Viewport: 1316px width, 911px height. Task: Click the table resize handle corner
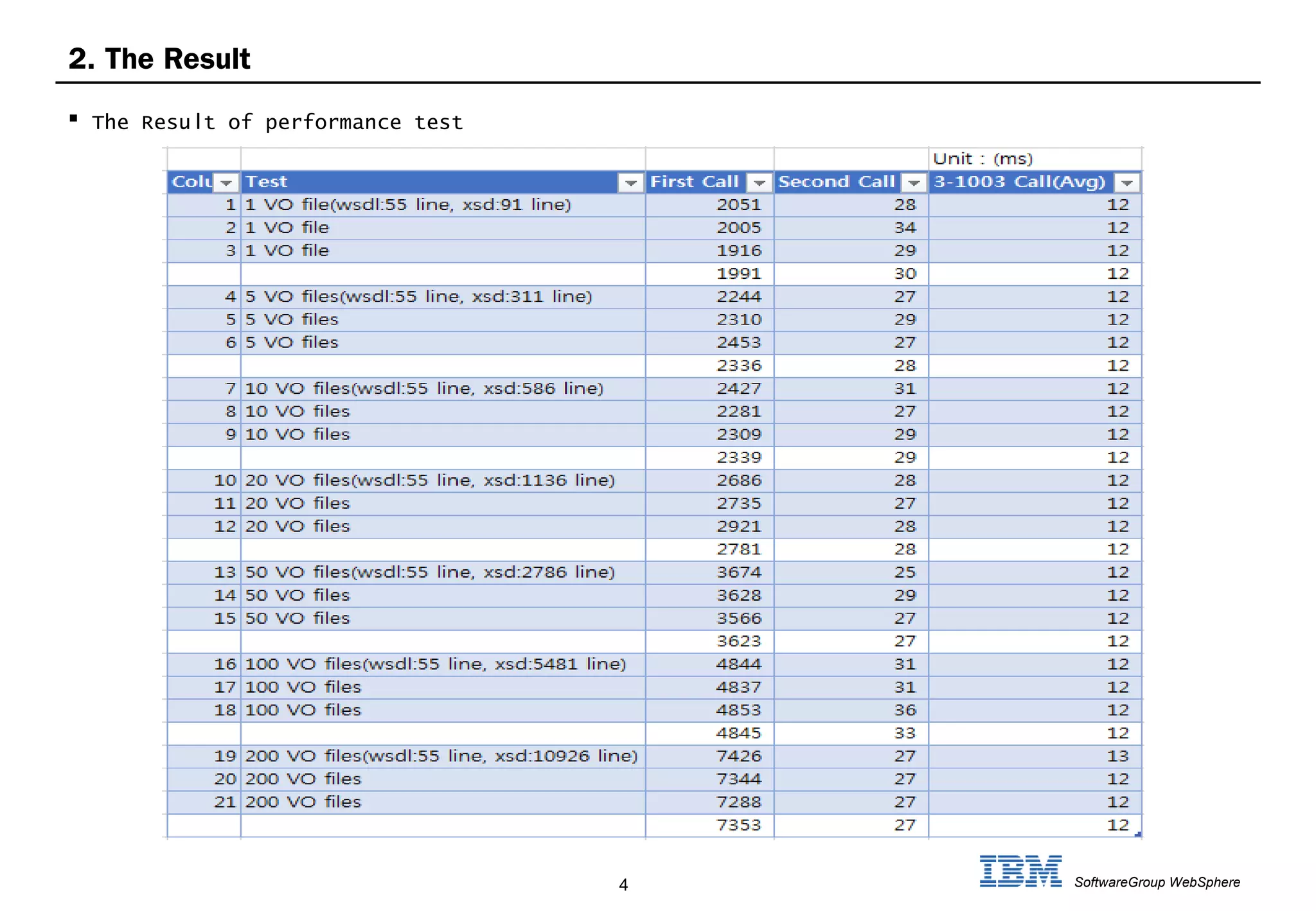tap(1137, 834)
